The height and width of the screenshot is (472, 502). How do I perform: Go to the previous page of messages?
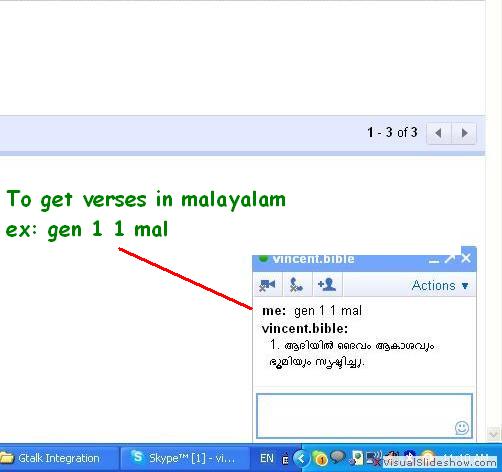click(439, 133)
